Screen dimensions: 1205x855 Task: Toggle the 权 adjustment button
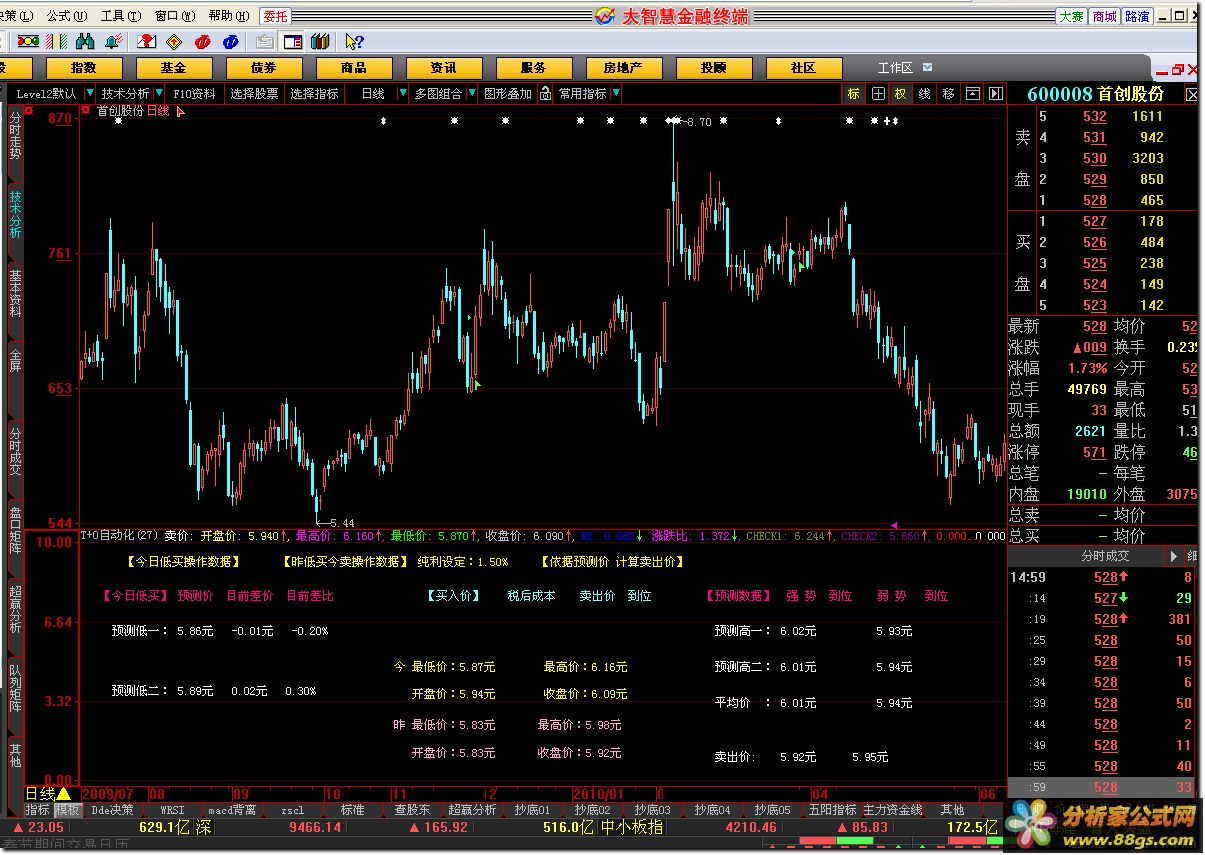(901, 94)
